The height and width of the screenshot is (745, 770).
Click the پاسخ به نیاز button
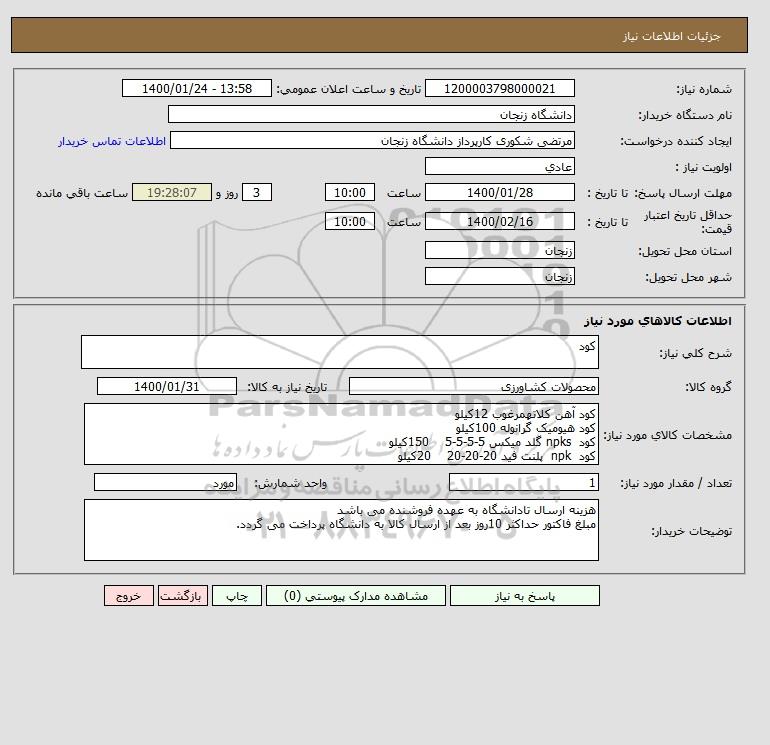click(x=524, y=596)
